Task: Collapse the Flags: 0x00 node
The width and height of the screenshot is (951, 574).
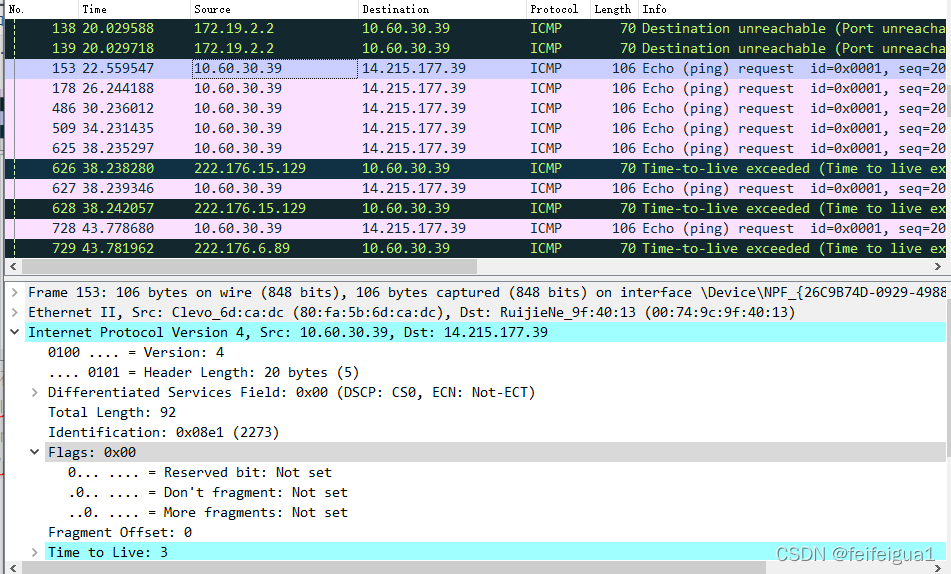Action: pyautogui.click(x=35, y=453)
